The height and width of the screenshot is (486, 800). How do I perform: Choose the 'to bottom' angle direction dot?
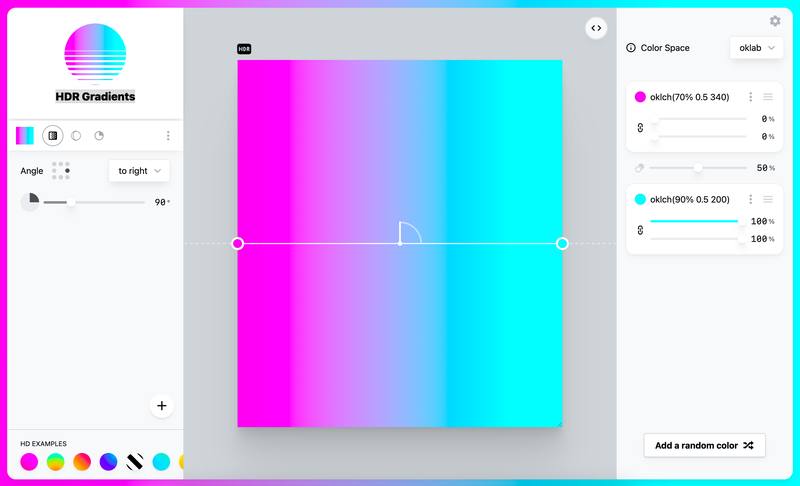click(x=61, y=177)
